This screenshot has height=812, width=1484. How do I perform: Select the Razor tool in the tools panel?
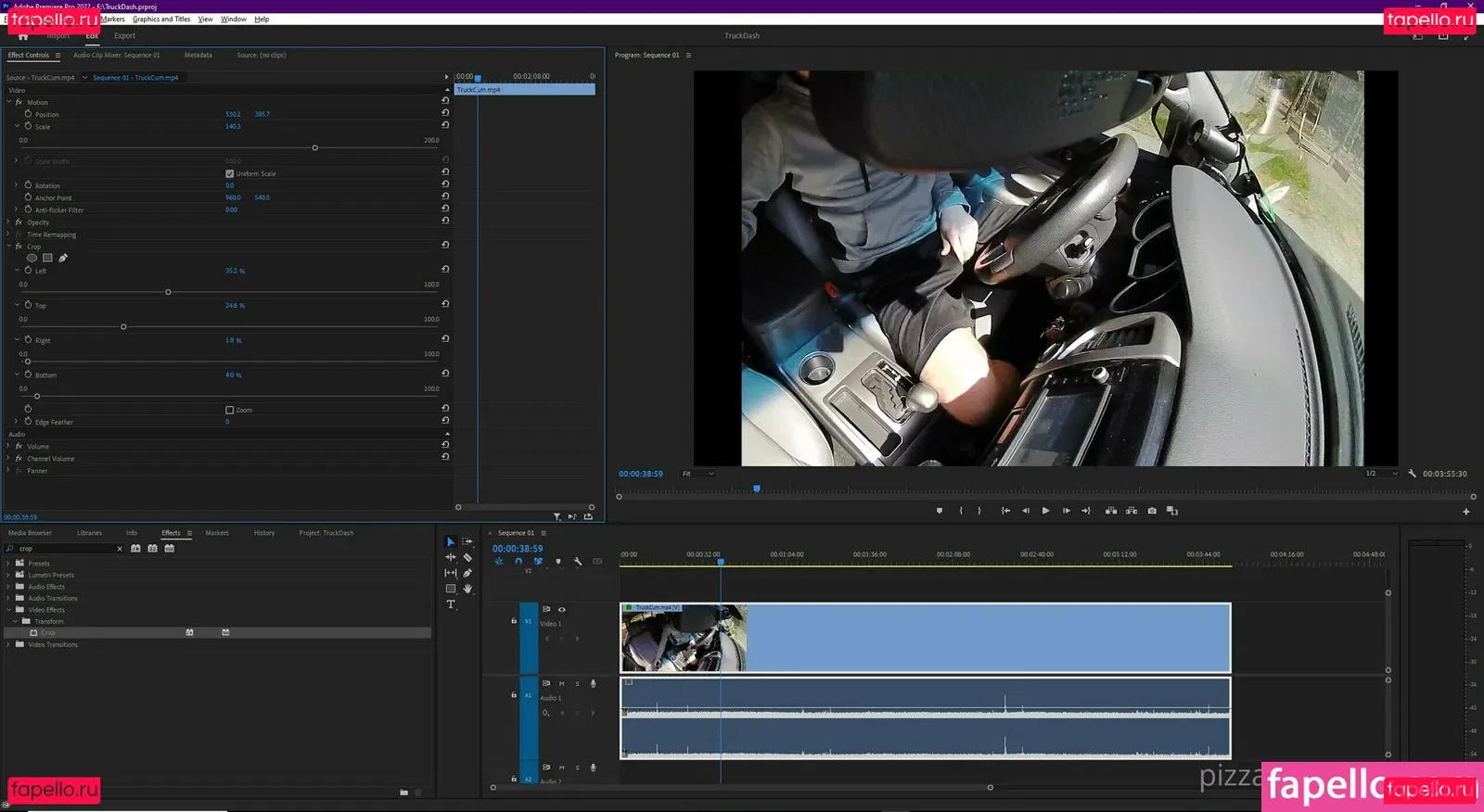(x=467, y=558)
